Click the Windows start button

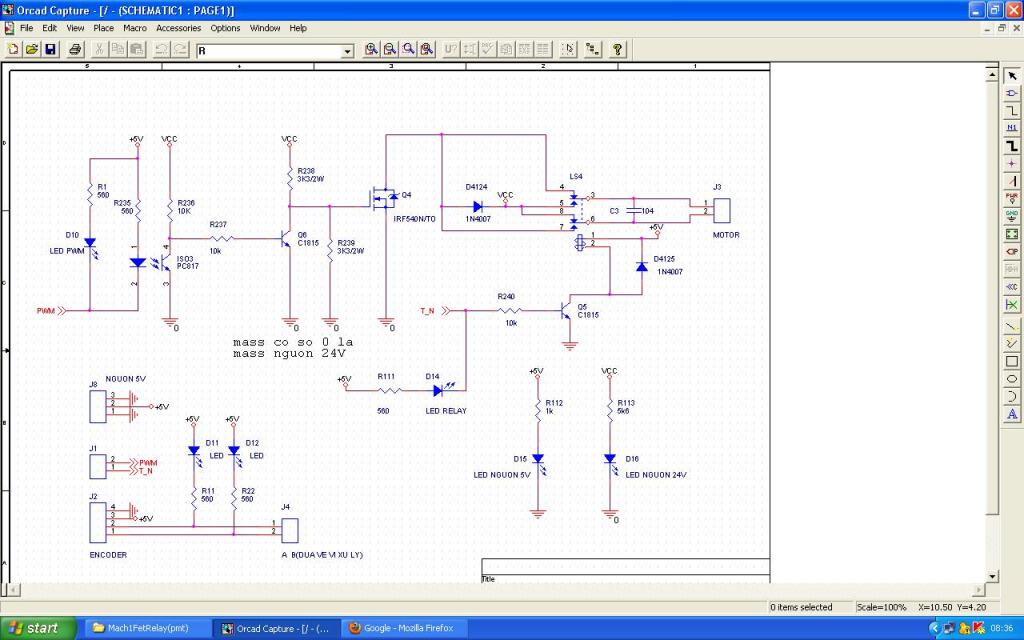(39, 628)
